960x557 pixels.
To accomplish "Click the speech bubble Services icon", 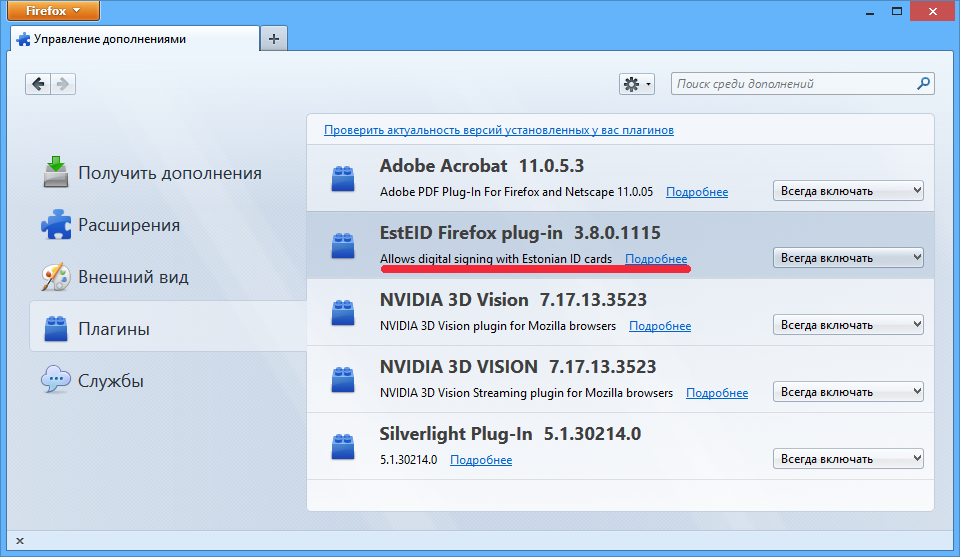I will pyautogui.click(x=56, y=379).
